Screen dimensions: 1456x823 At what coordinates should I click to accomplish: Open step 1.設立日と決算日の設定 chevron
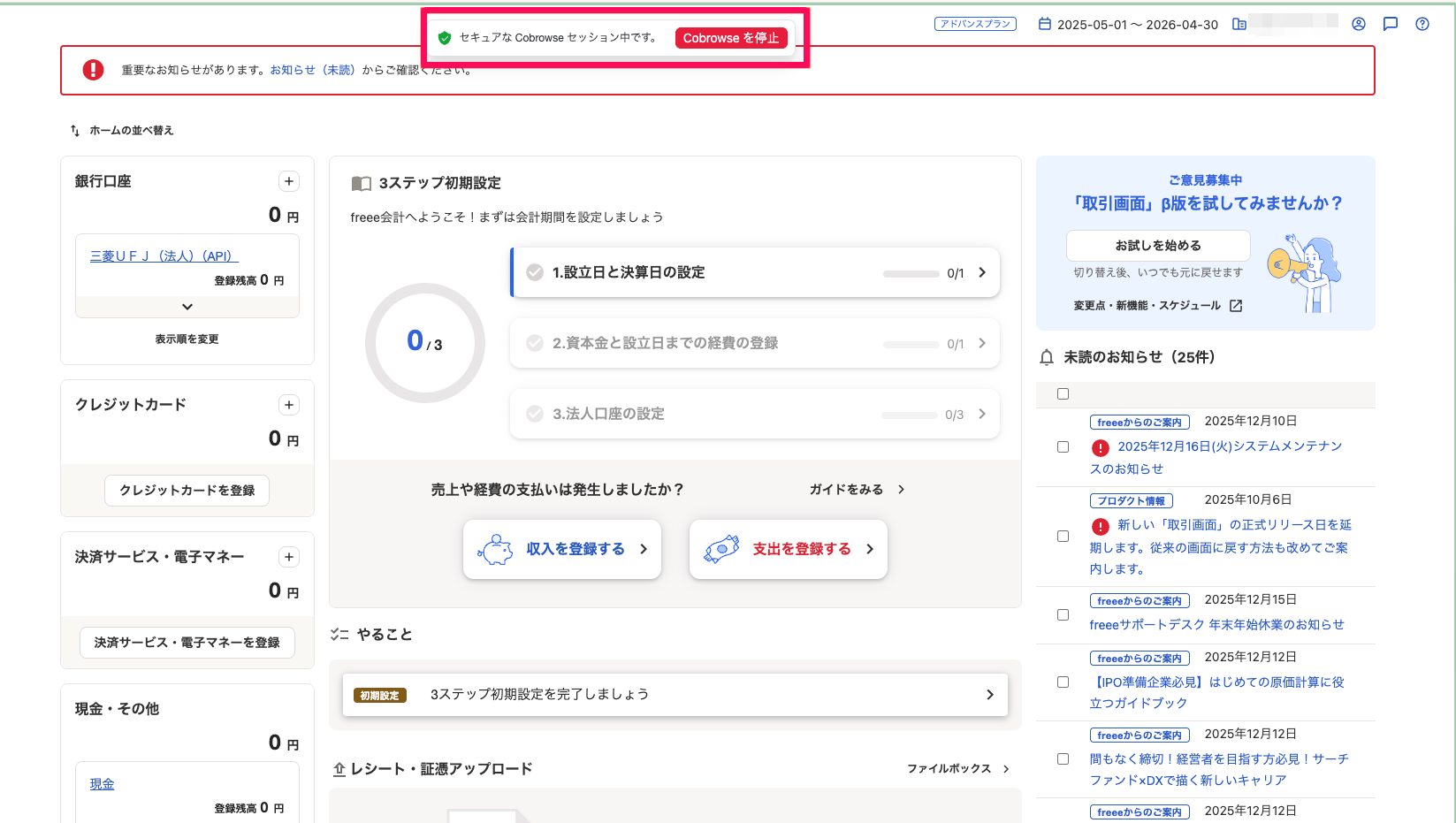982,272
